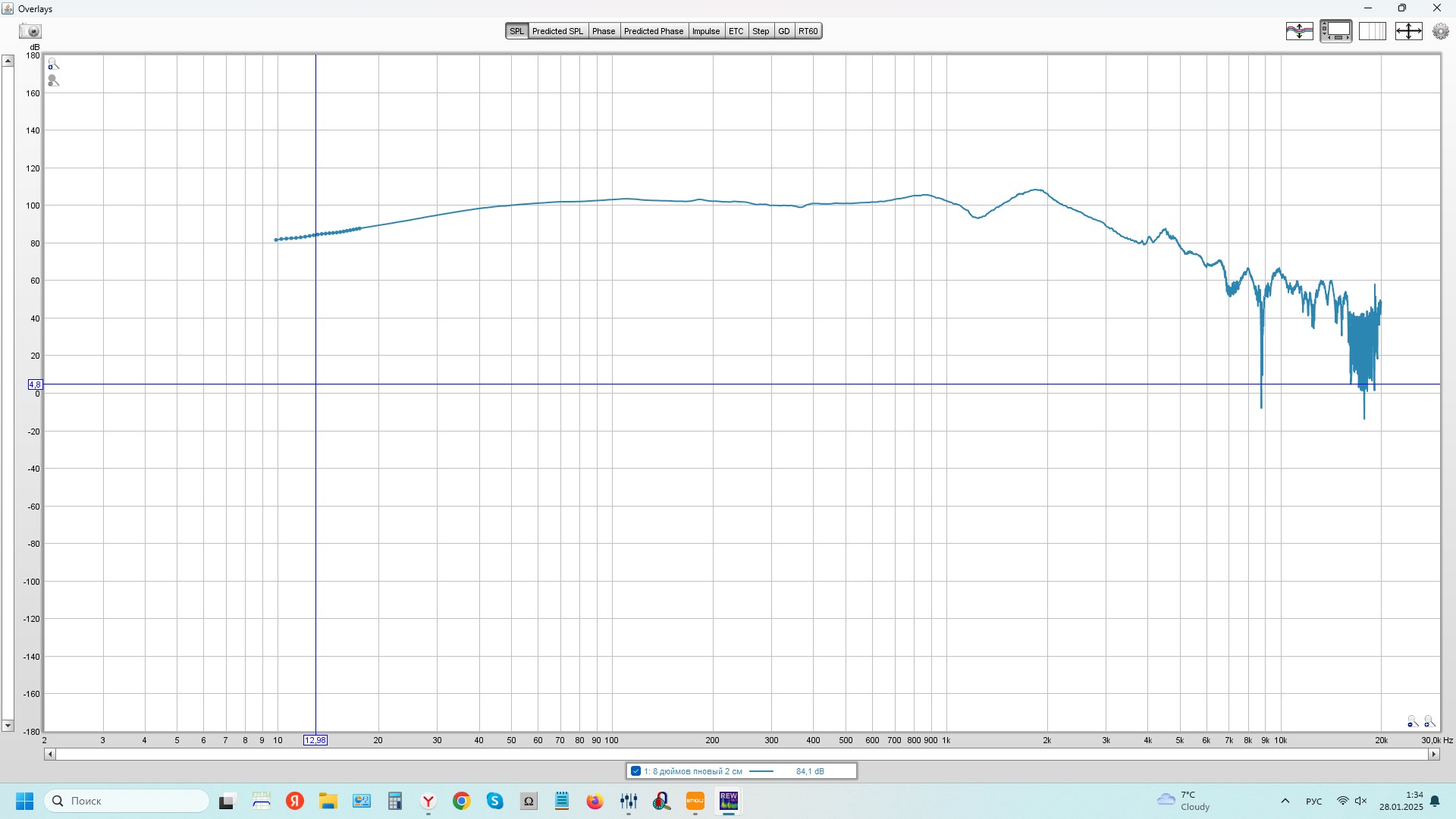Open the Omega symbol taskbar app

click(x=529, y=801)
